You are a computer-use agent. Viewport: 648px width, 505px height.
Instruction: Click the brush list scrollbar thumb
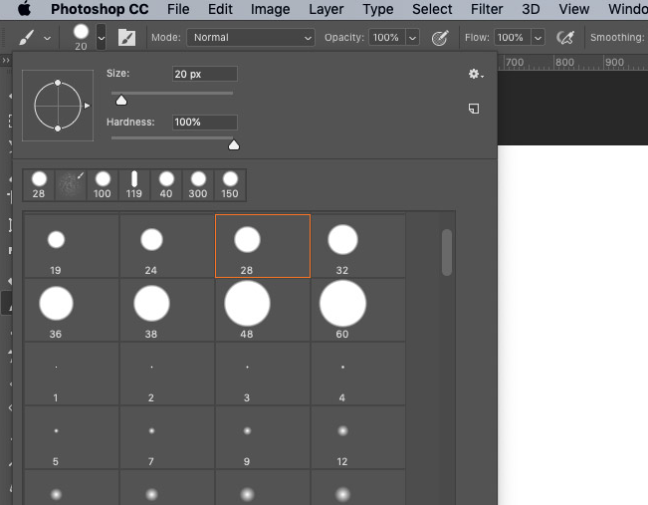447,252
